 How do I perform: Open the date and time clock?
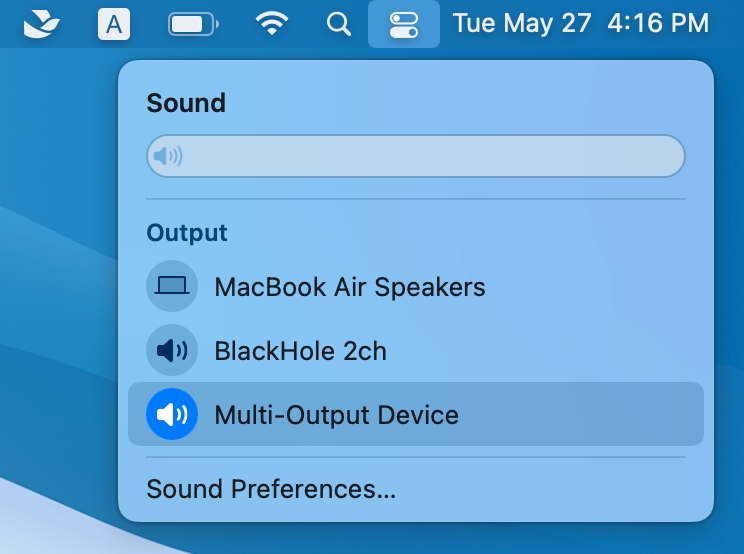(581, 23)
